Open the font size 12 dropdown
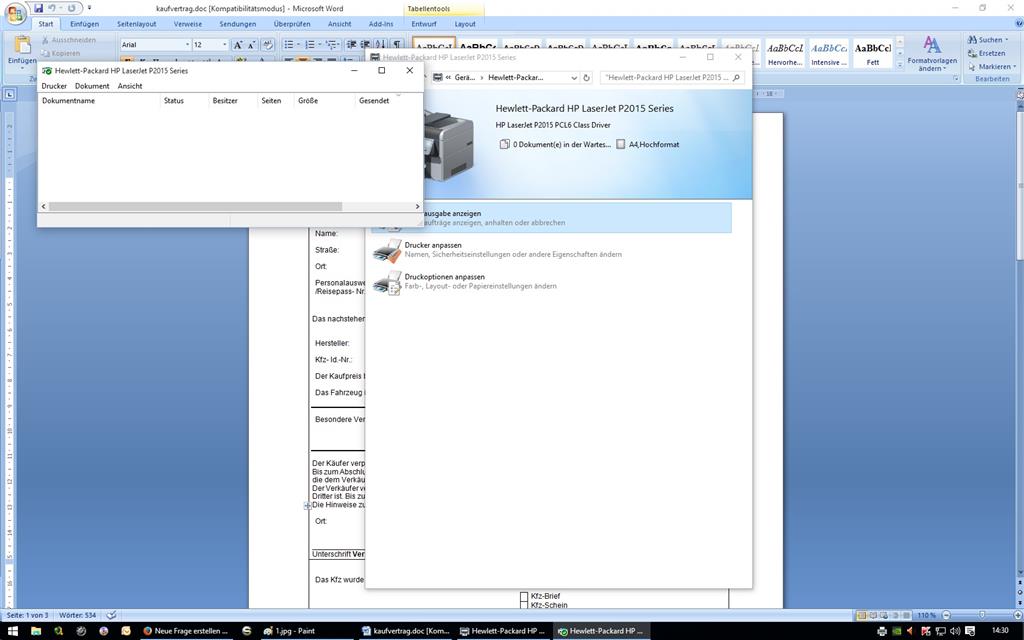Screen dimensions: 1024x640 (225, 44)
